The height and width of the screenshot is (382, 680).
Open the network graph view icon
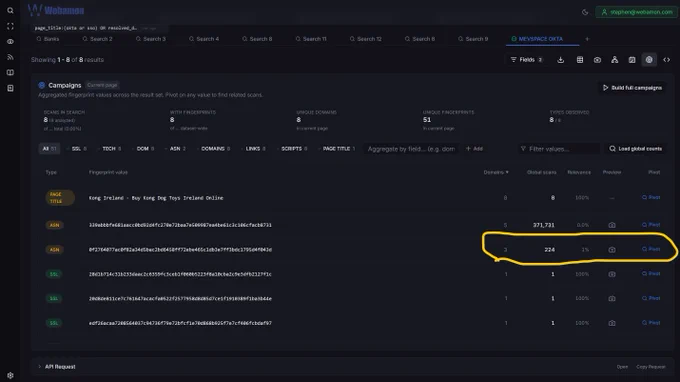615,60
